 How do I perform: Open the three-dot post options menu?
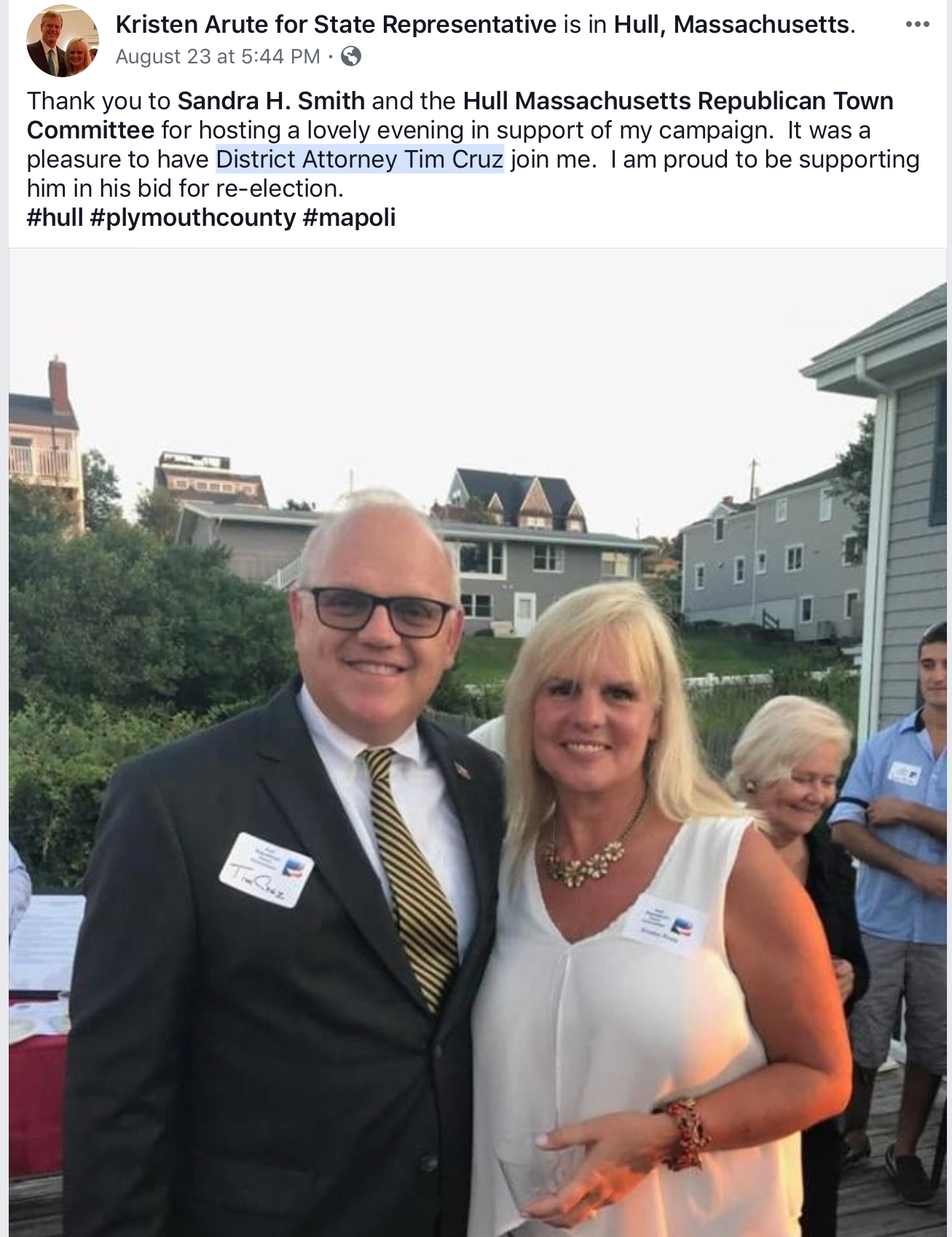coord(917,25)
